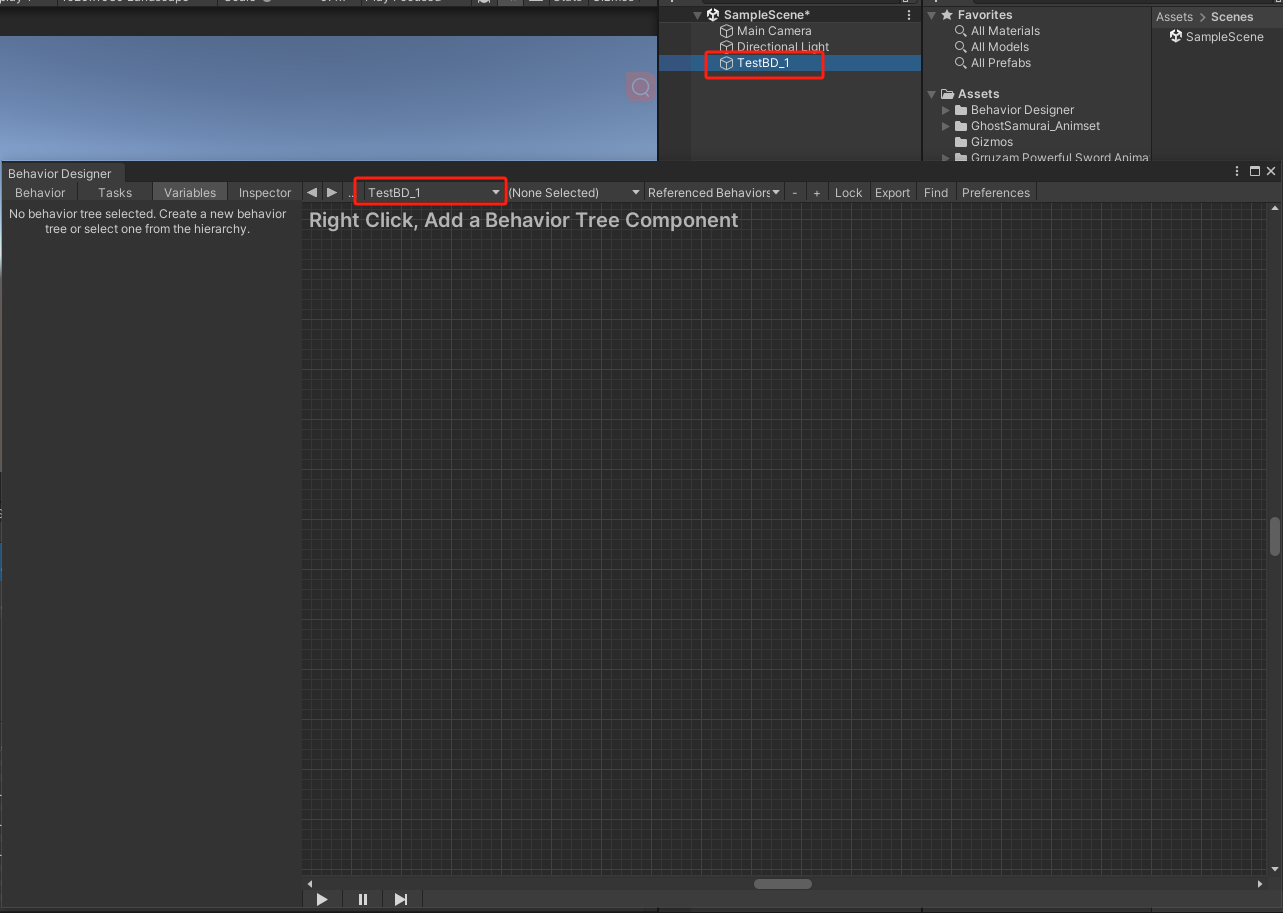Open the Referenced Behaviors dropdown
This screenshot has width=1283, height=913.
[713, 192]
